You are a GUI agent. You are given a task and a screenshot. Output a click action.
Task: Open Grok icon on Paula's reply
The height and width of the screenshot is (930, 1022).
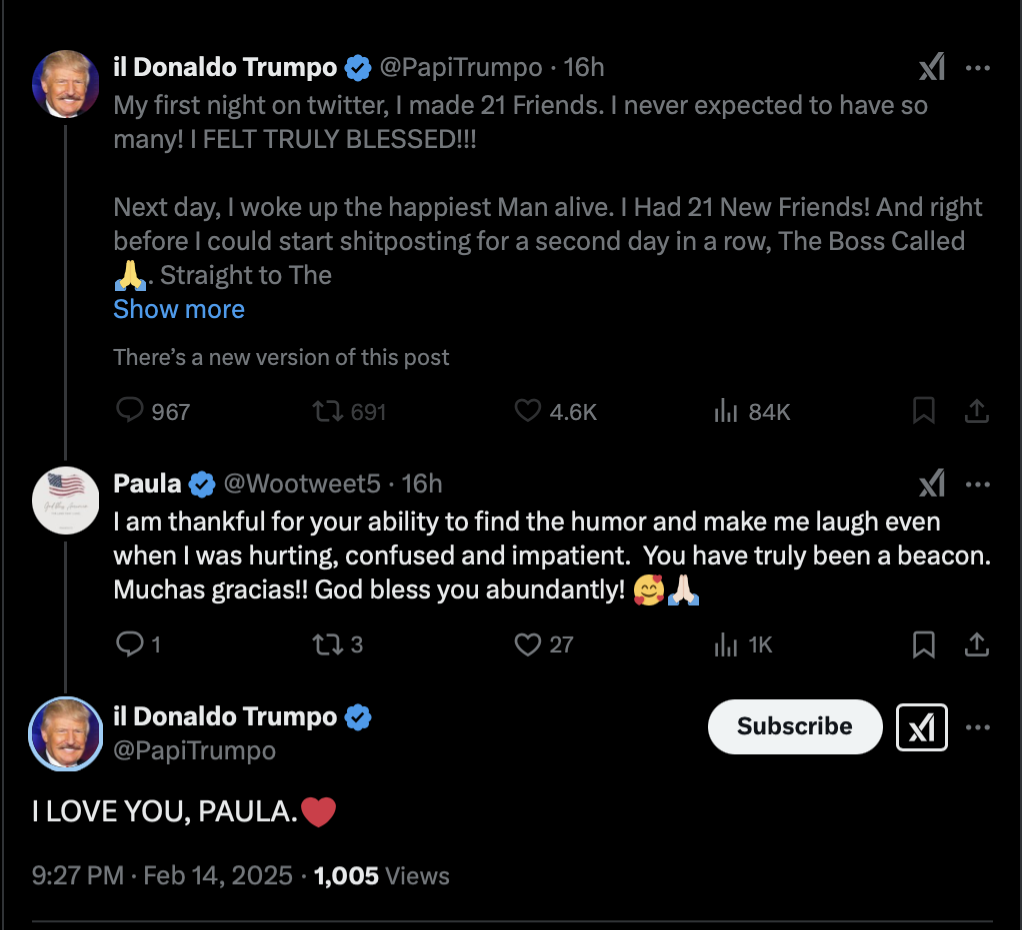(x=931, y=484)
